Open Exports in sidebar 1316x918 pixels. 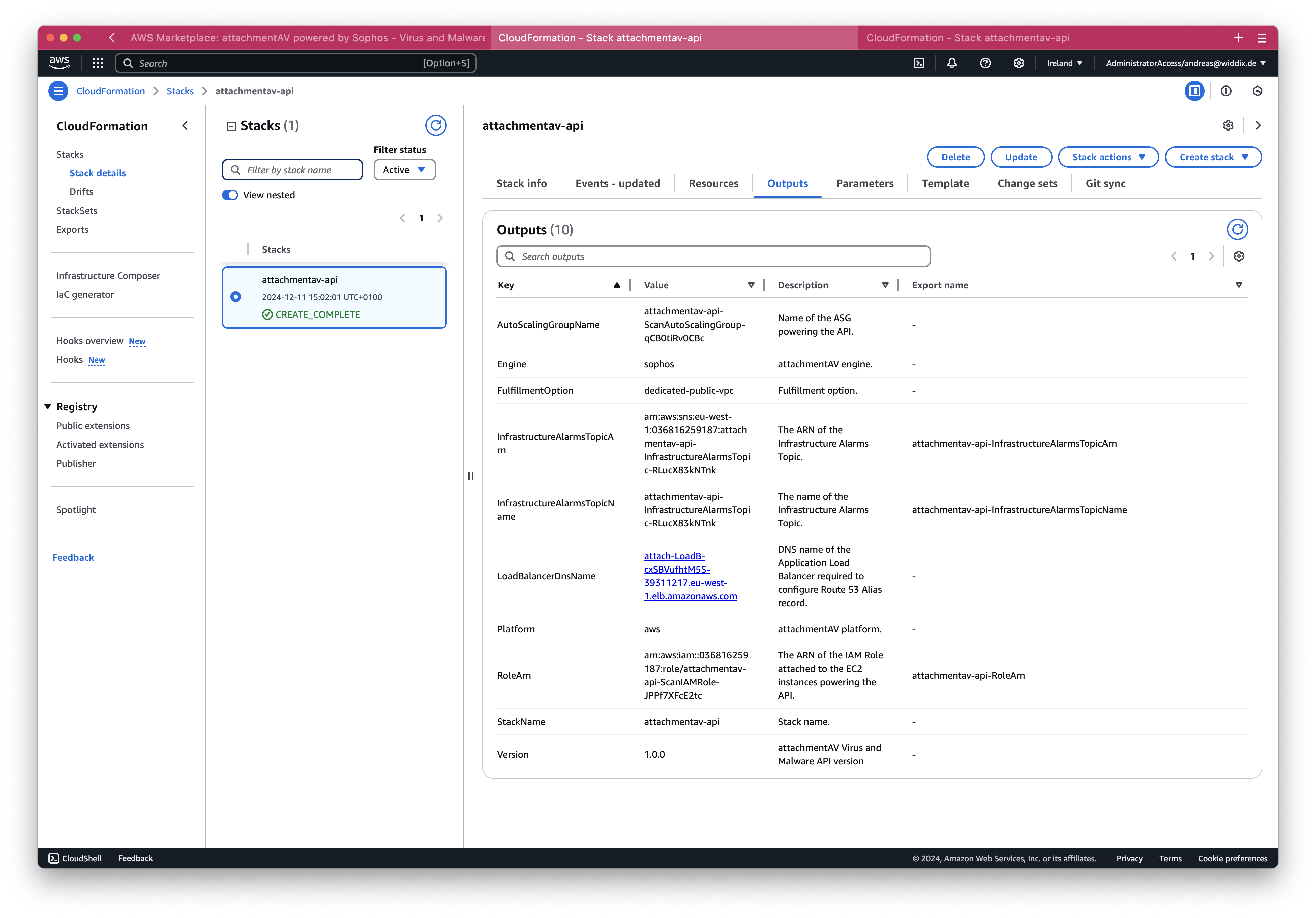pyautogui.click(x=72, y=229)
